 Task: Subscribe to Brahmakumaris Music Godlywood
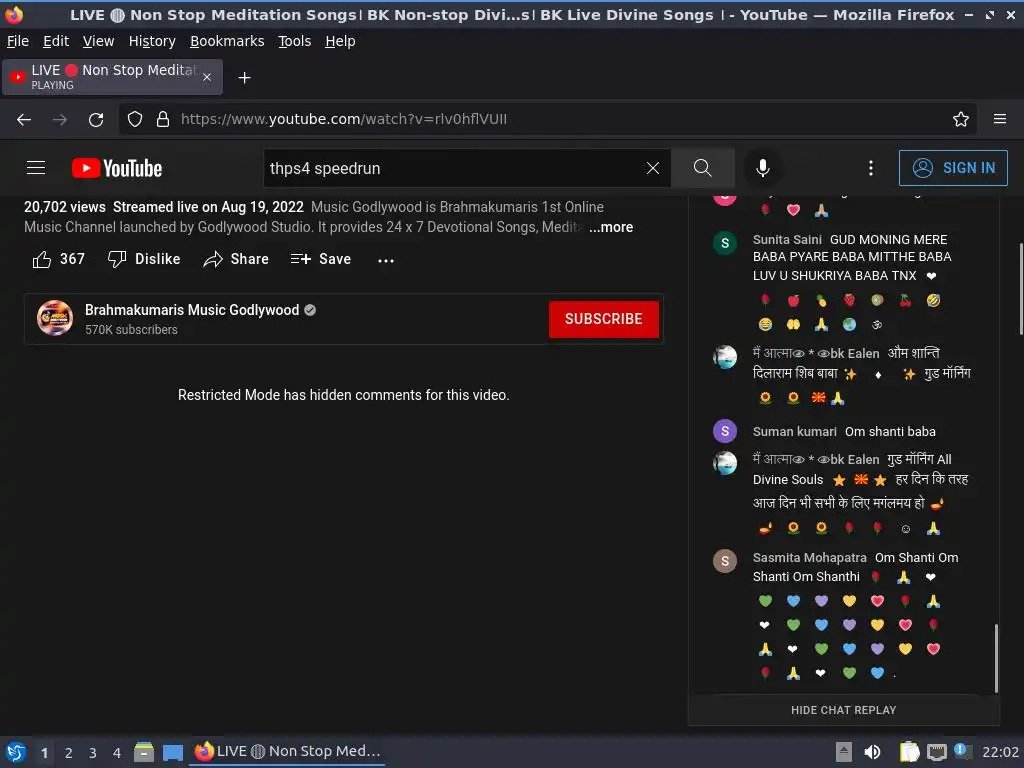pos(603,319)
